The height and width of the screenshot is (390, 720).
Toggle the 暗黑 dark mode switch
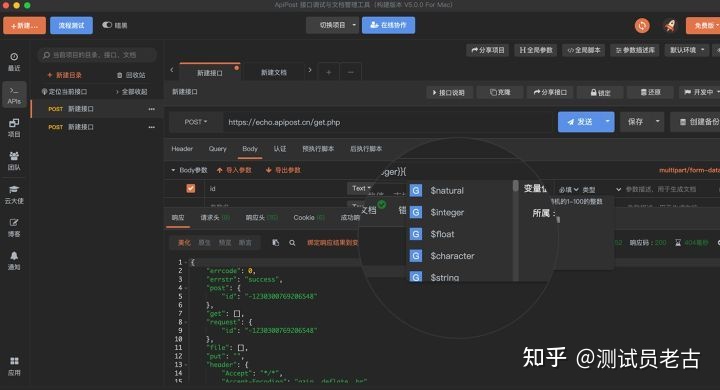click(107, 25)
